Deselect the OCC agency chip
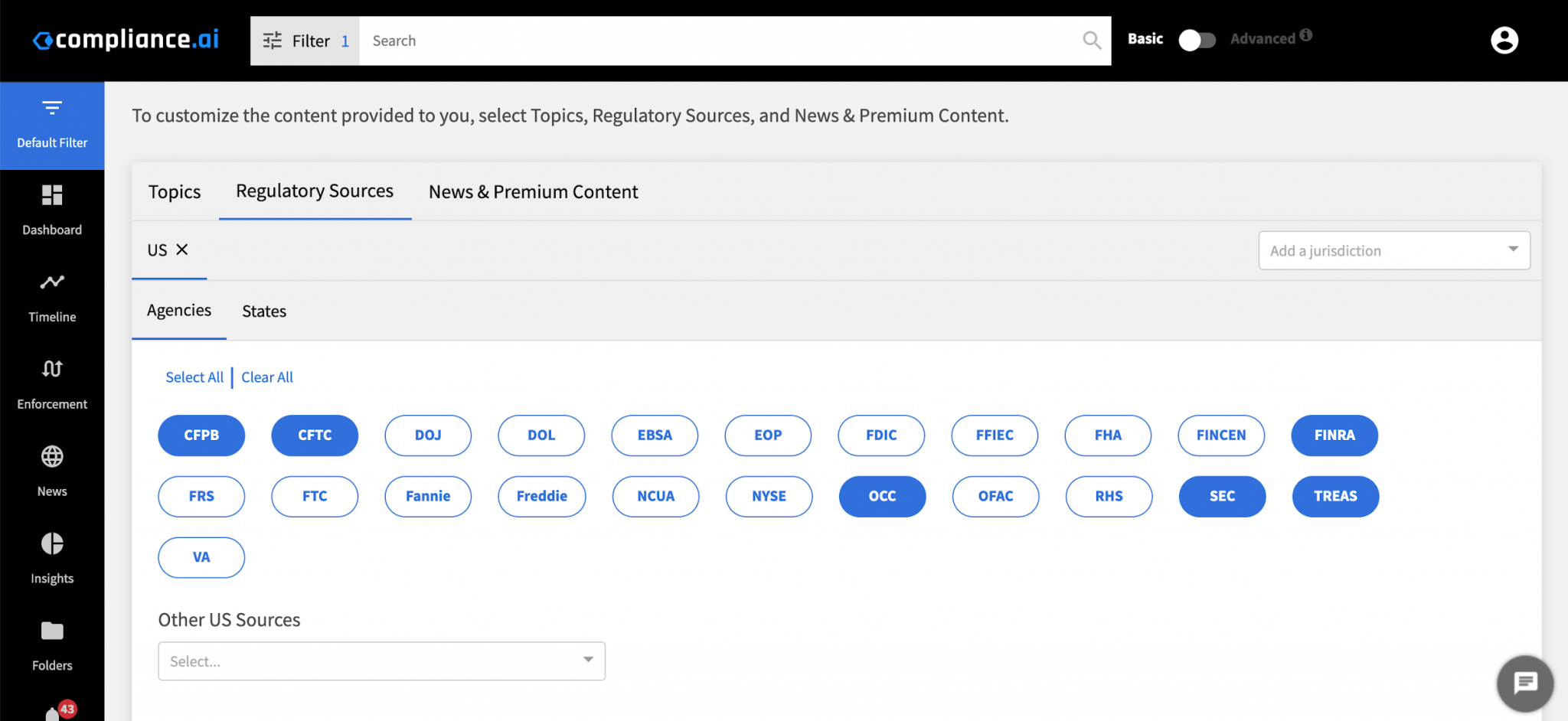This screenshot has height=721, width=1568. coord(883,497)
